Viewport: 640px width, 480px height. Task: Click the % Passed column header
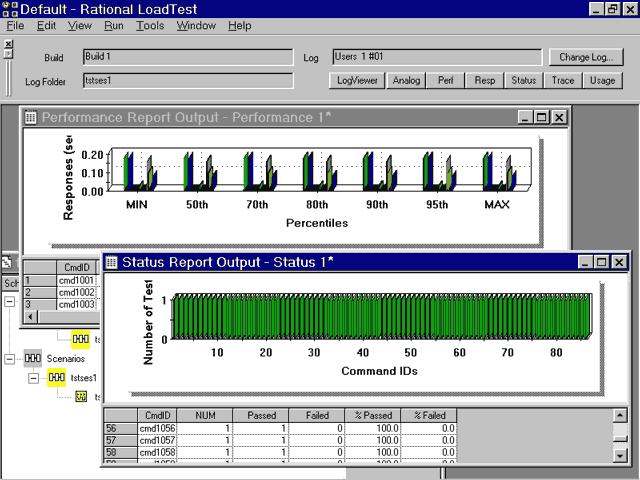(373, 416)
